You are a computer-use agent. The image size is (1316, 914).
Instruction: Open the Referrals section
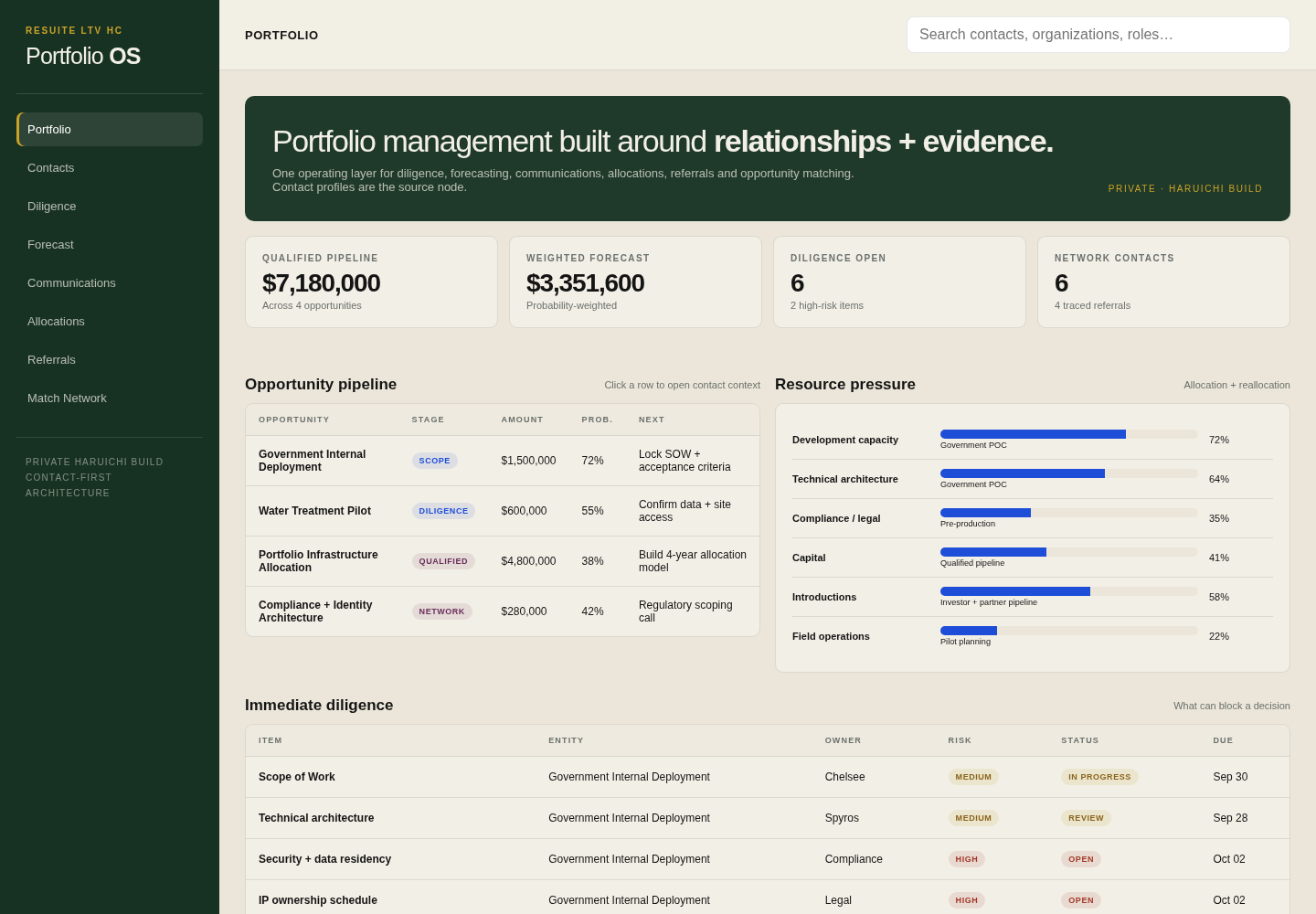pyautogui.click(x=110, y=360)
